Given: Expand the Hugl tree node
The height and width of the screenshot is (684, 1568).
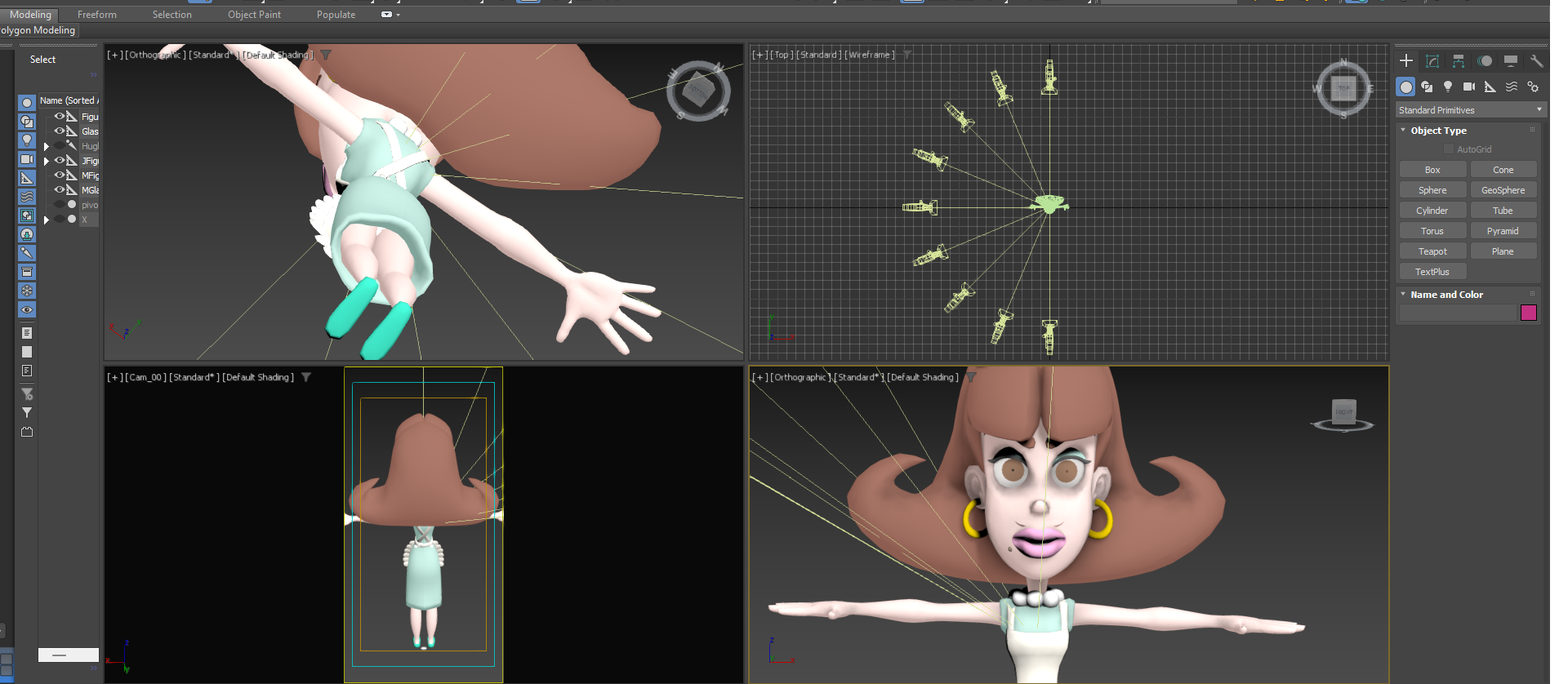Looking at the screenshot, I should coord(47,147).
